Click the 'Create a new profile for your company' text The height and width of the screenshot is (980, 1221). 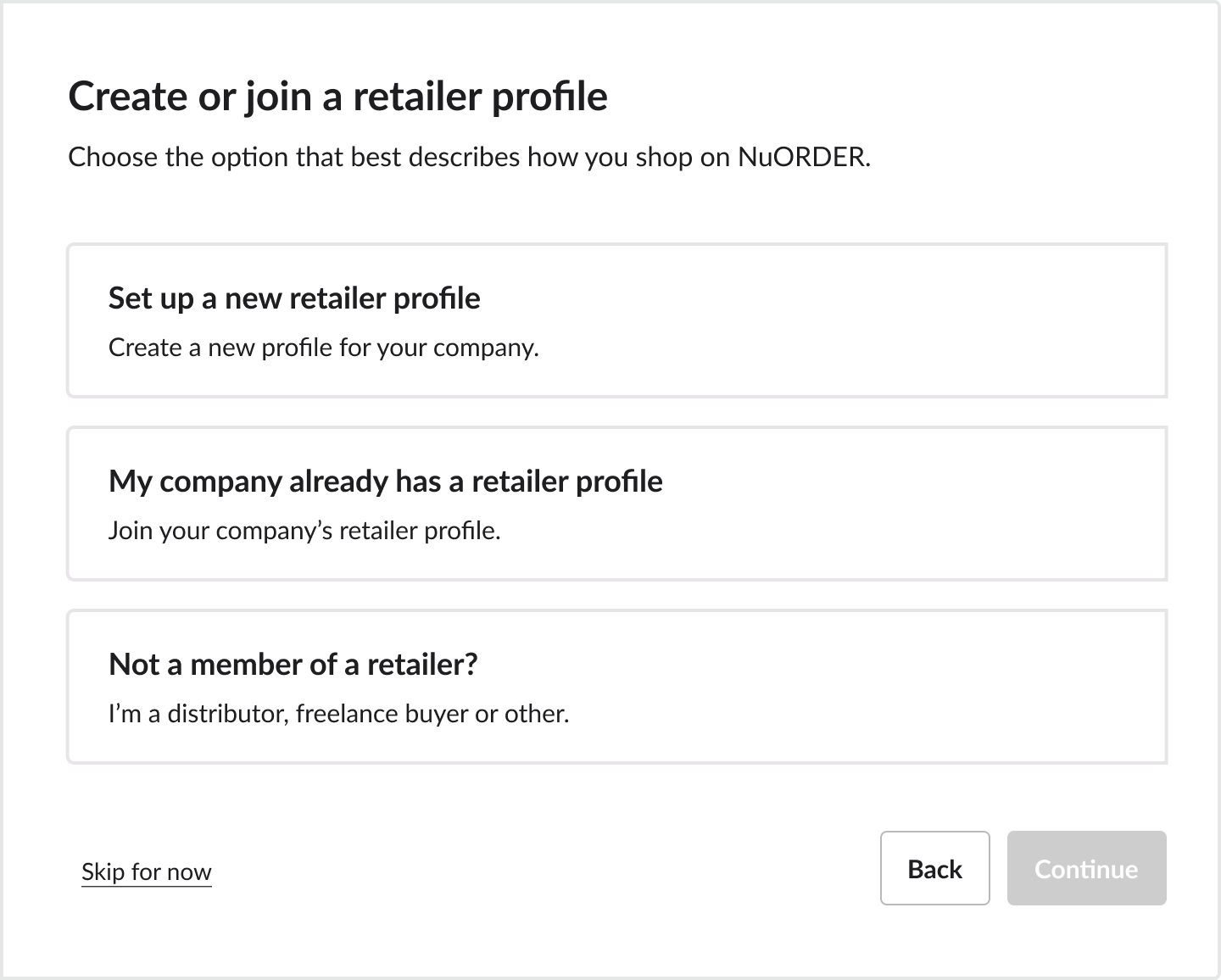pyautogui.click(x=323, y=348)
